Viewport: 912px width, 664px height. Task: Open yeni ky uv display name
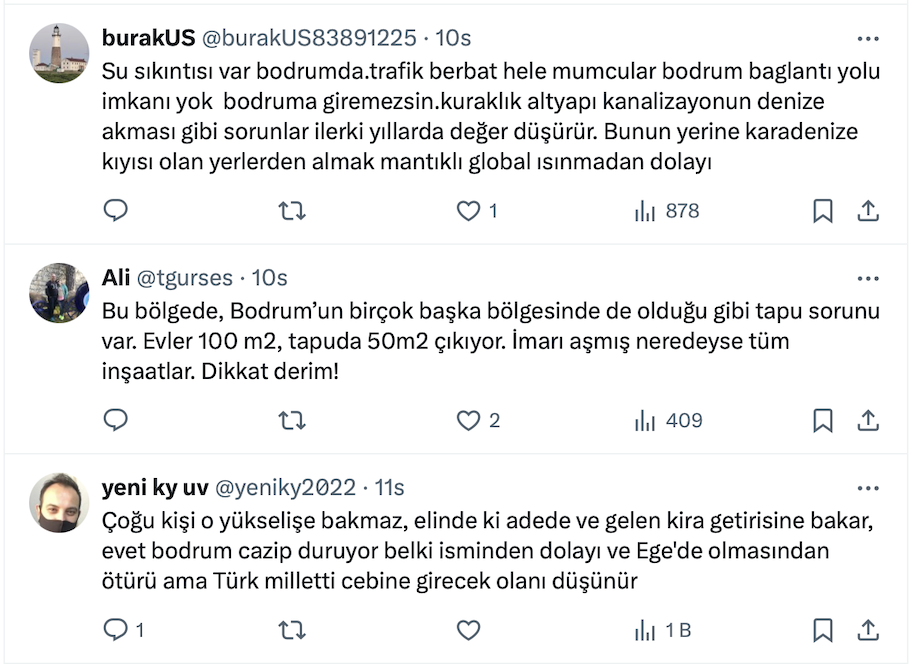[154, 488]
